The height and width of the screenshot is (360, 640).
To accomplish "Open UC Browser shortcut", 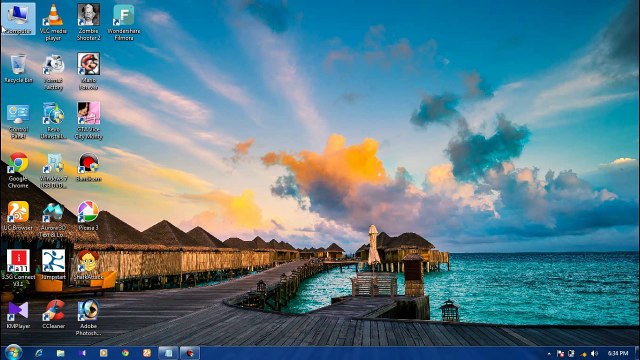I will tap(18, 216).
